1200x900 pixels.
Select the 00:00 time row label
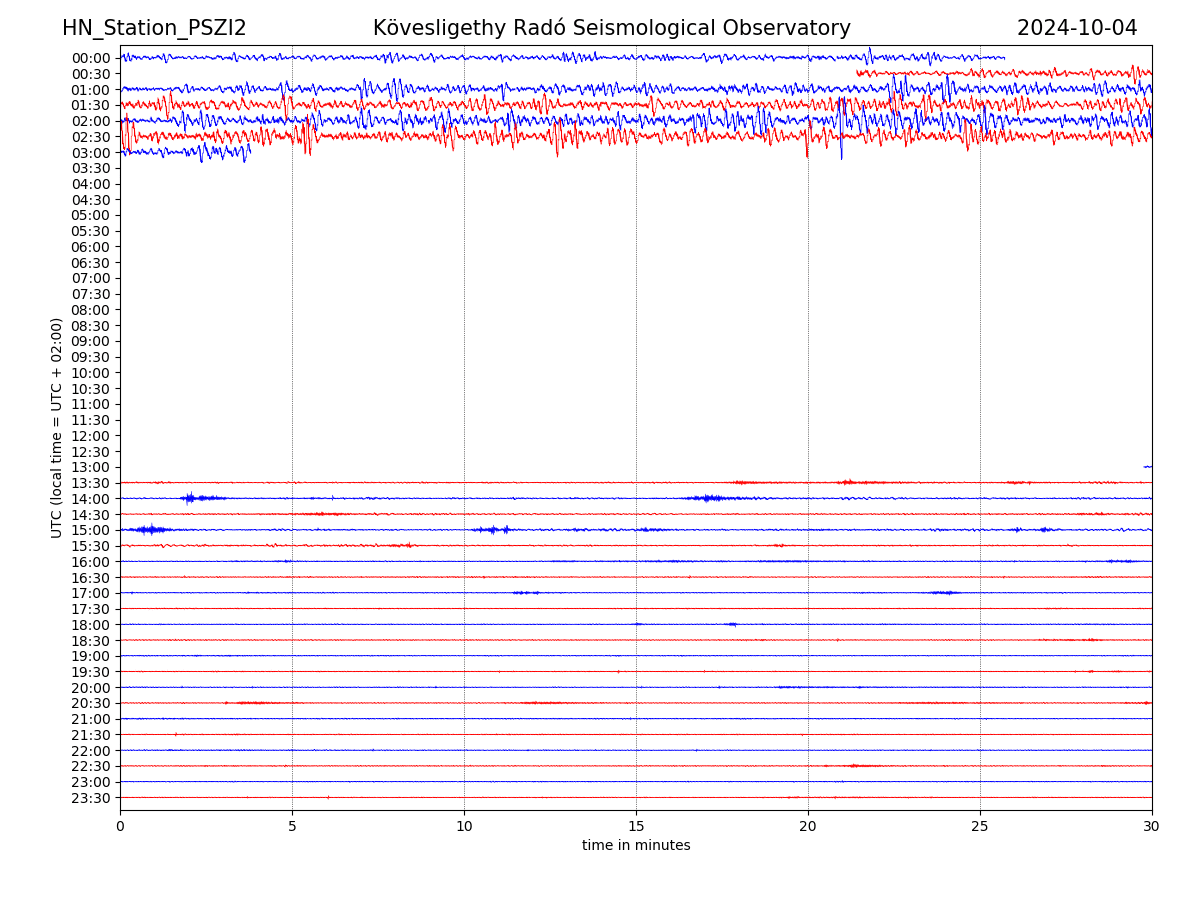pyautogui.click(x=91, y=58)
